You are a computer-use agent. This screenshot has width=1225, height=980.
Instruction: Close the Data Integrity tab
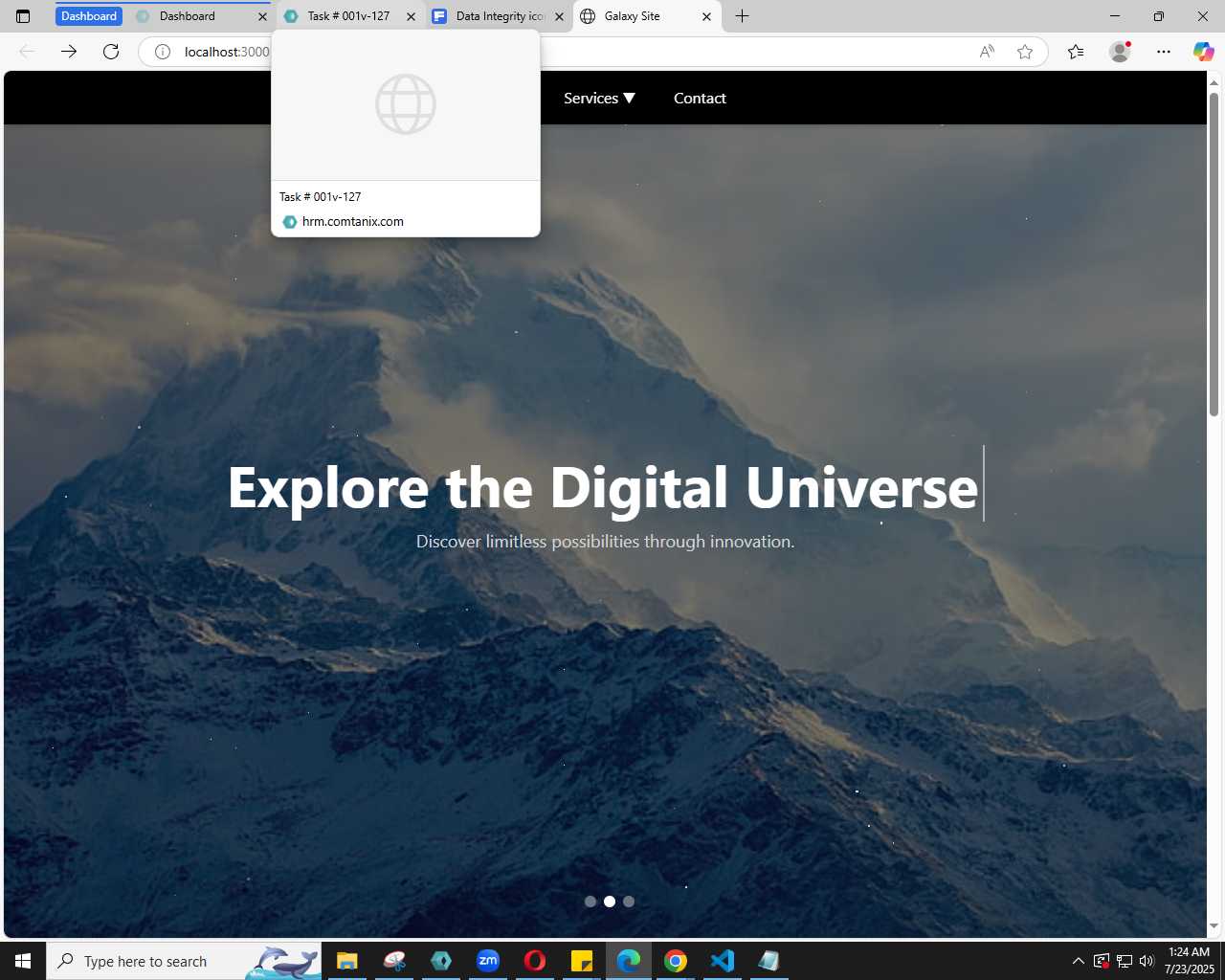point(559,16)
